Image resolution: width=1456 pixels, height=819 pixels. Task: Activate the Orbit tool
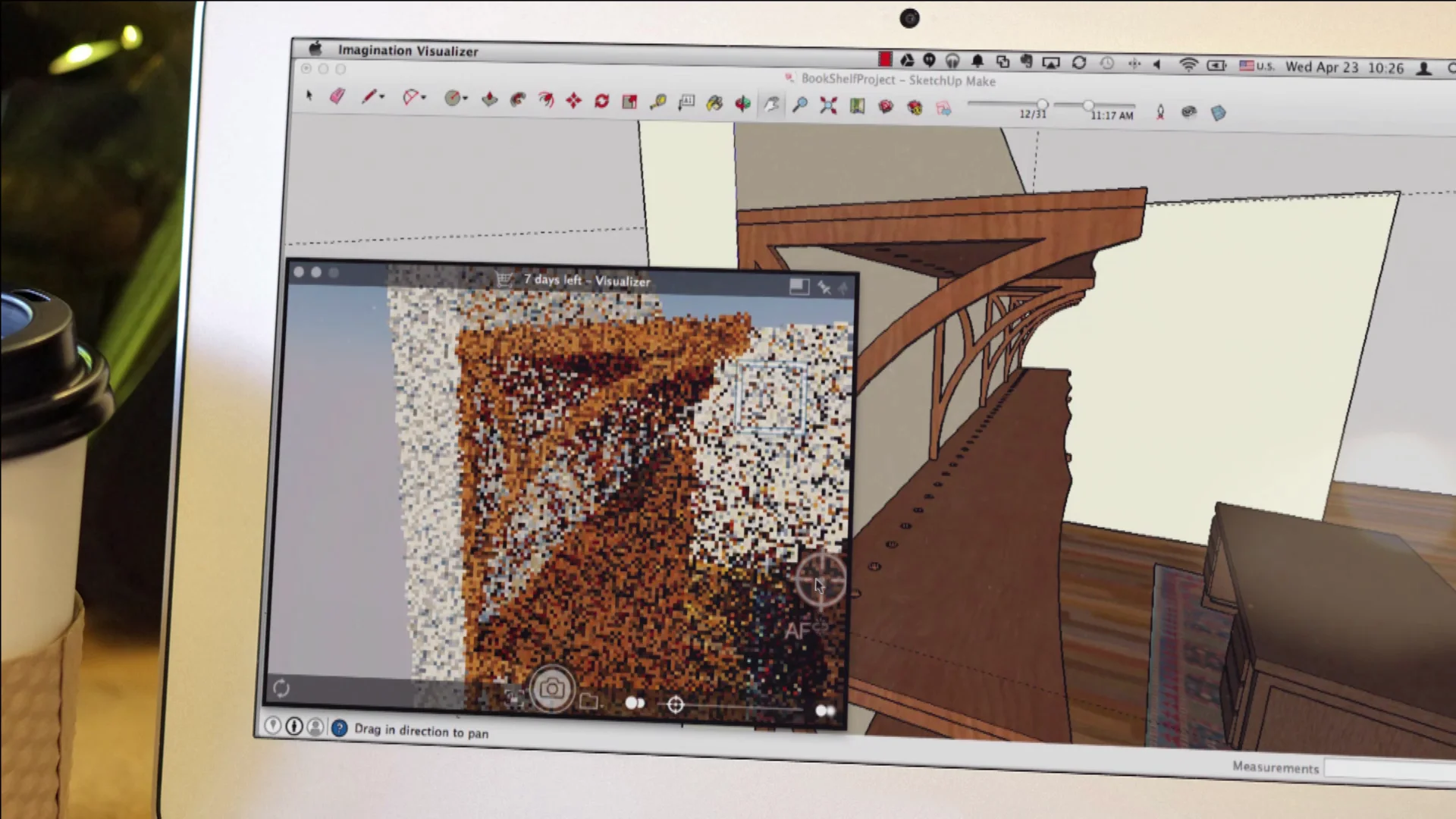click(x=743, y=103)
